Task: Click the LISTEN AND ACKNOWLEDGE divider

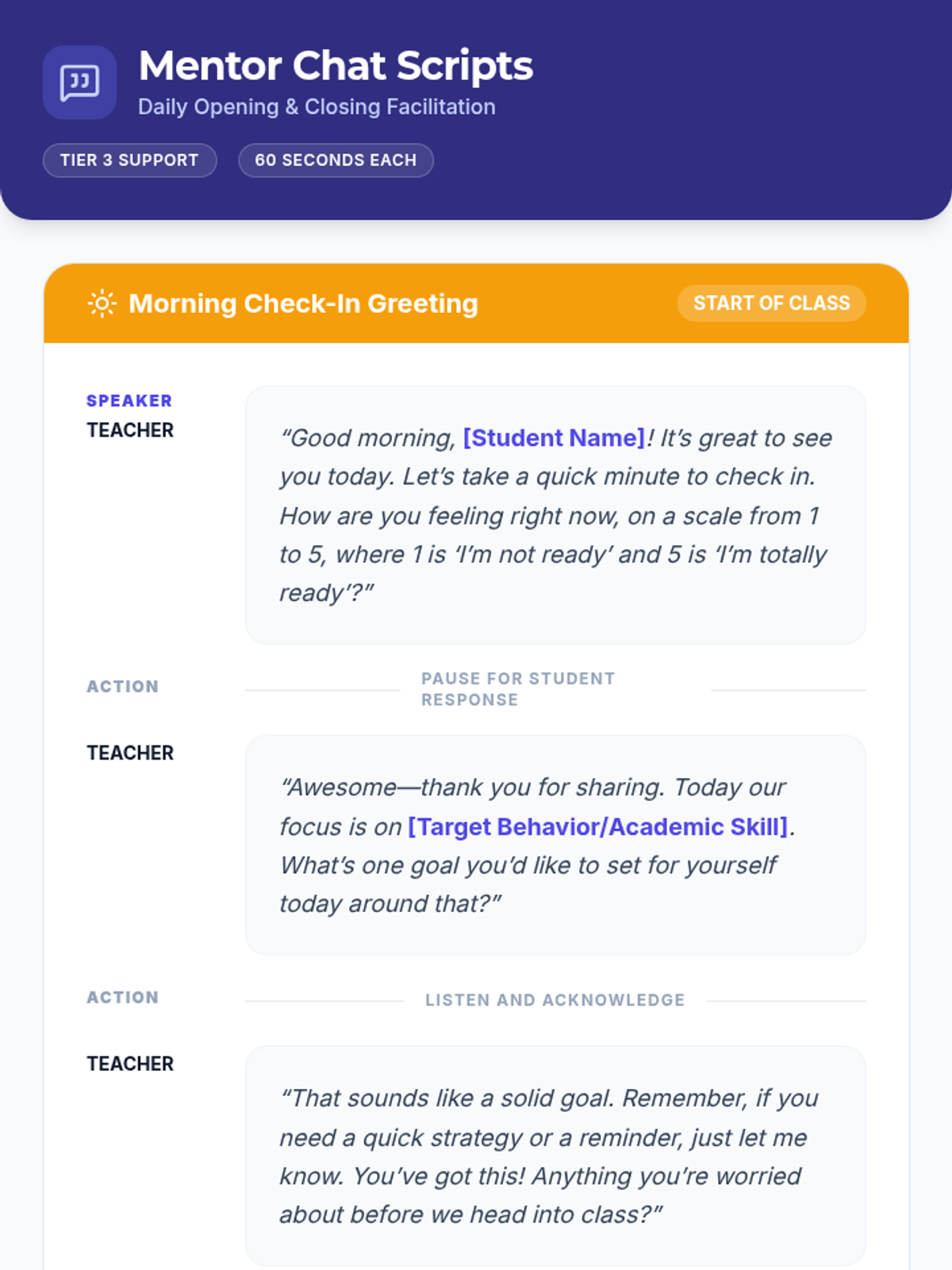Action: click(x=555, y=1000)
